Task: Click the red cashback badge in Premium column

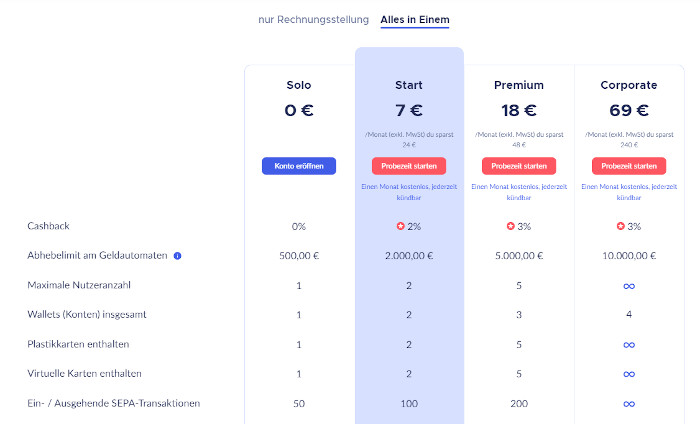Action: (511, 226)
